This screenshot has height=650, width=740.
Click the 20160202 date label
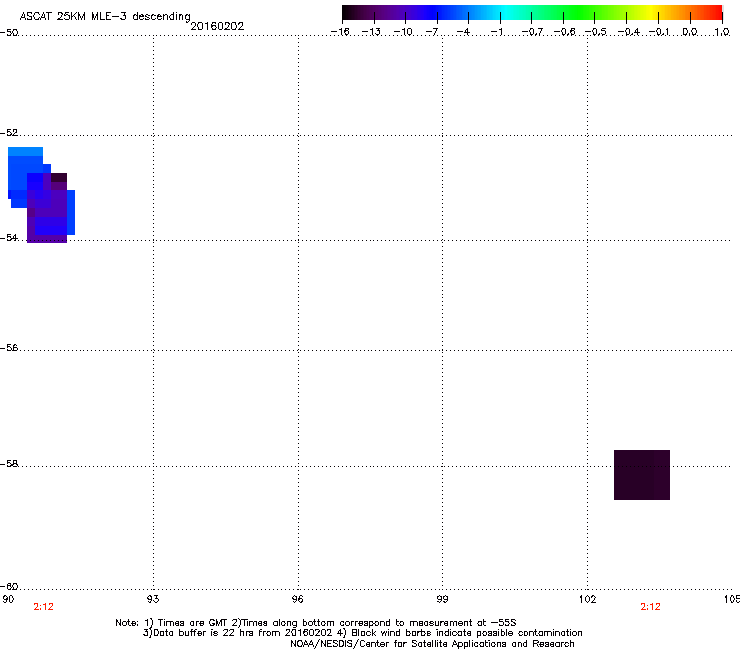point(217,26)
